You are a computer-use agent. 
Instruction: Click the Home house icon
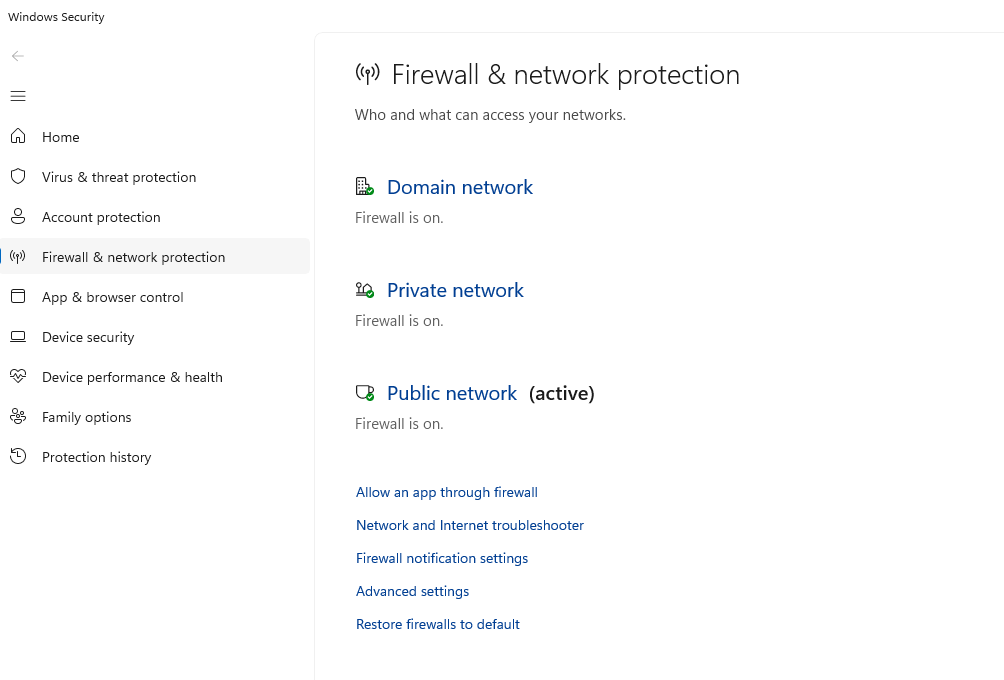click(18, 137)
